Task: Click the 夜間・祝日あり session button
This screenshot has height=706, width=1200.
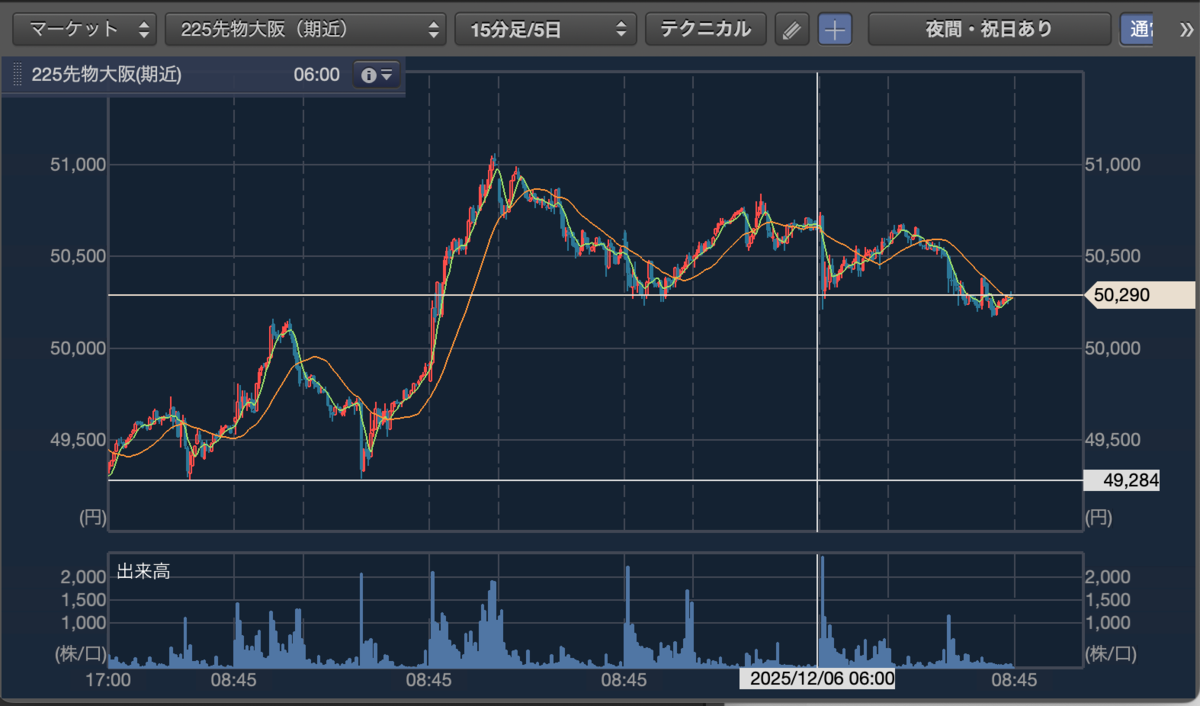Action: coord(989,29)
